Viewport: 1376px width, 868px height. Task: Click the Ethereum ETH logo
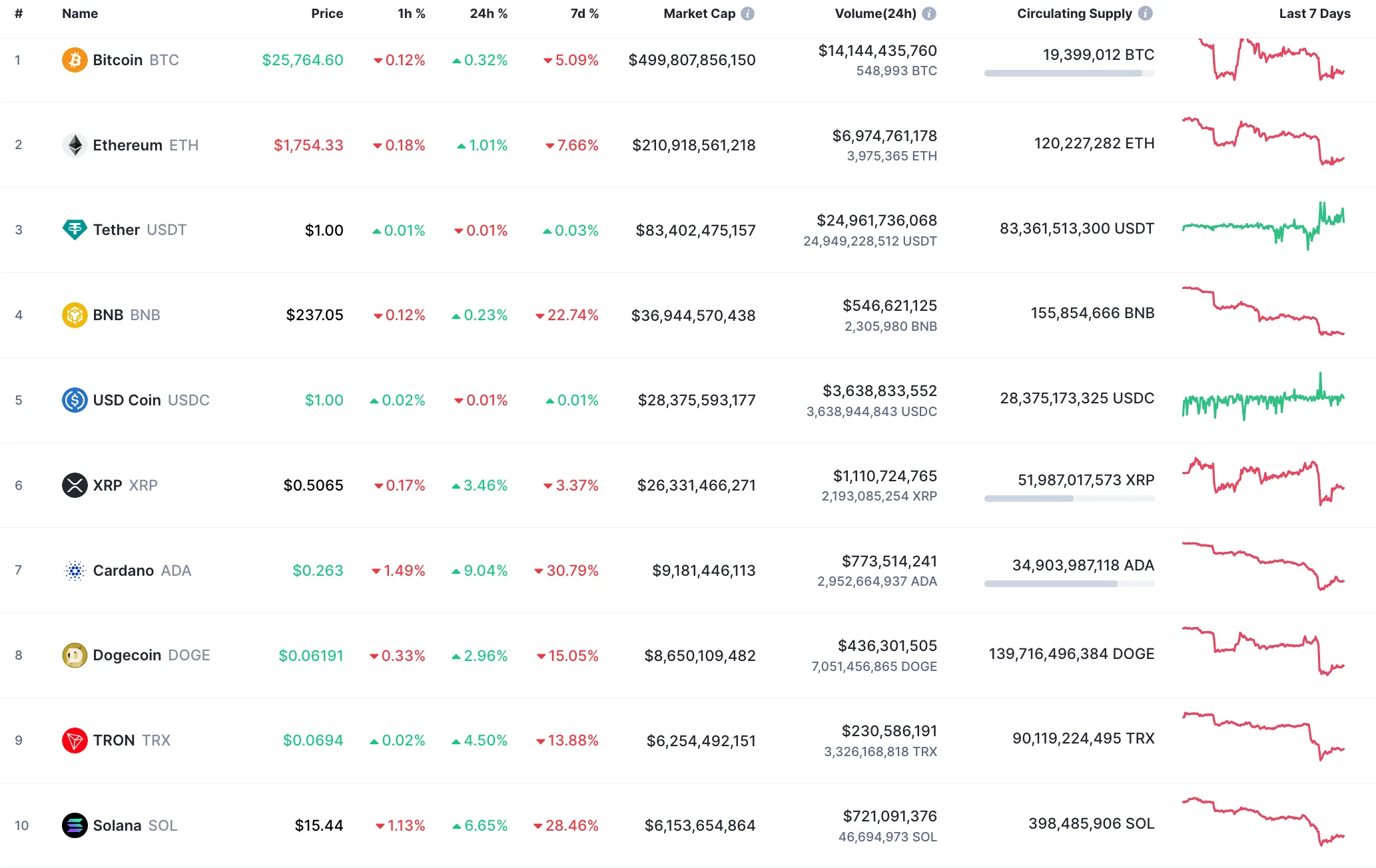[x=75, y=144]
